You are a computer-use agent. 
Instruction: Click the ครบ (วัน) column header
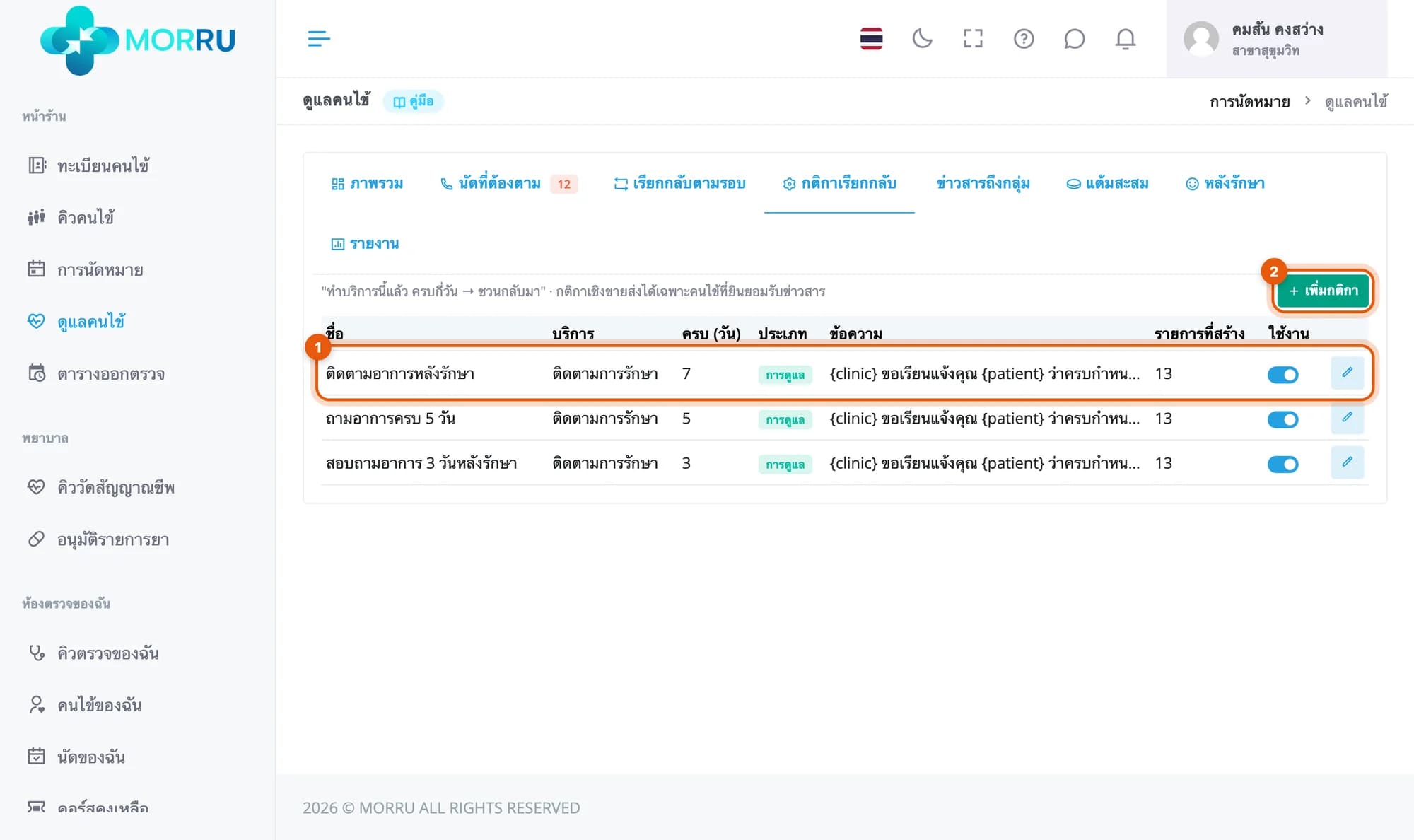(x=711, y=334)
